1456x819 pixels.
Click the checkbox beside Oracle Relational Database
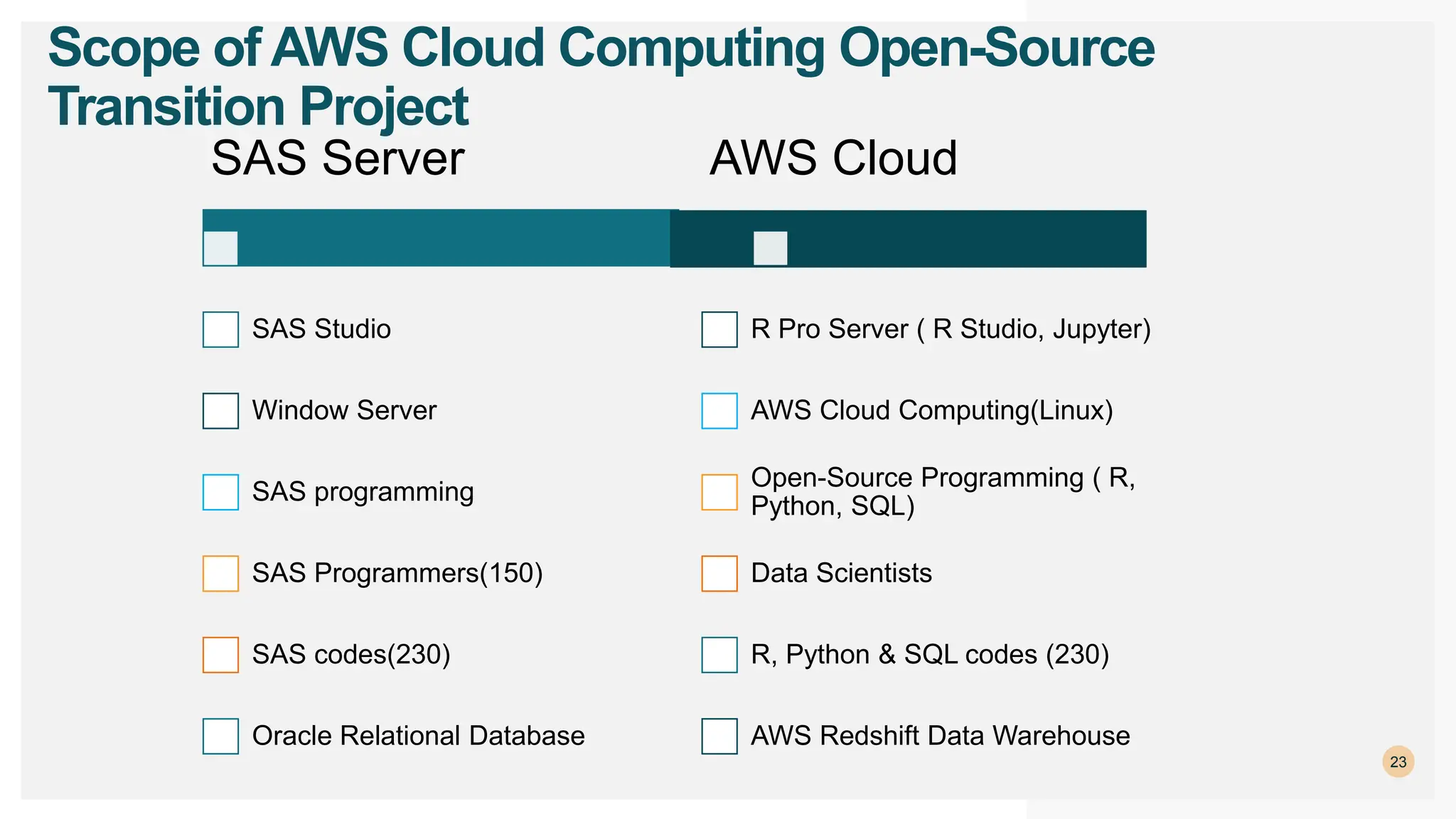[220, 736]
